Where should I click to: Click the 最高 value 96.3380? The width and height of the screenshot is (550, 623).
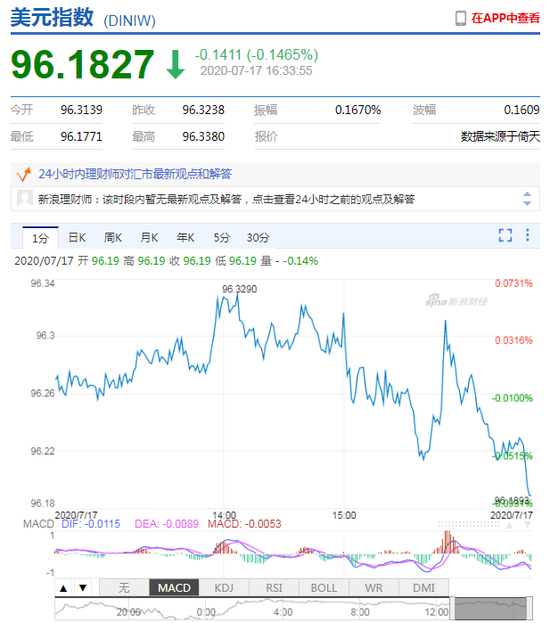click(203, 137)
